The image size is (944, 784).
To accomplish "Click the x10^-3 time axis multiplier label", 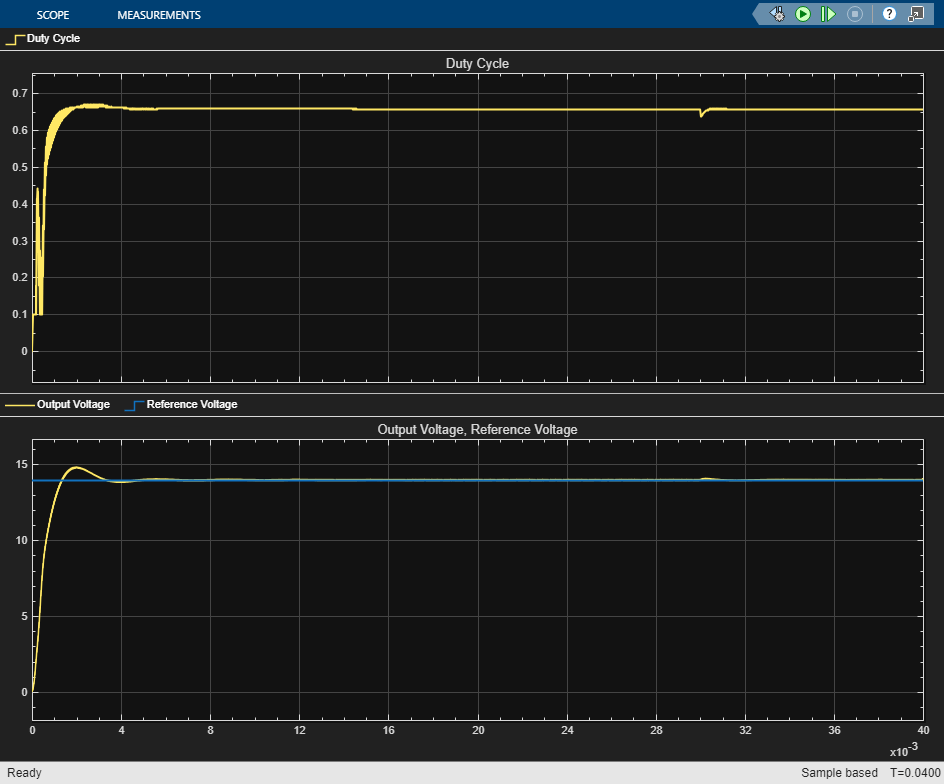I will click(x=905, y=749).
